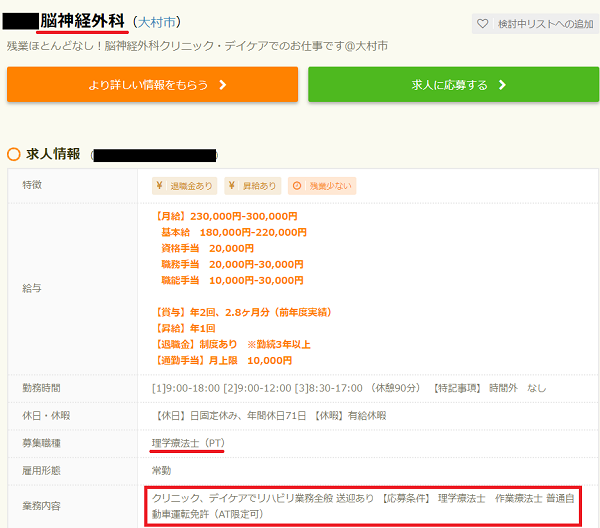Click the yen icon on the 昇給あり tag

coord(234,186)
